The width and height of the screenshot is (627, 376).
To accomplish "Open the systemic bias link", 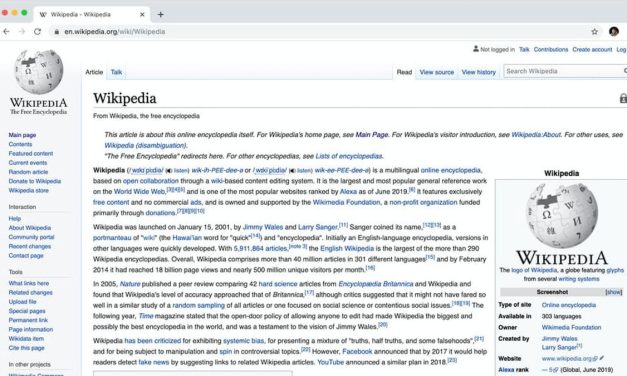I will tap(244, 341).
